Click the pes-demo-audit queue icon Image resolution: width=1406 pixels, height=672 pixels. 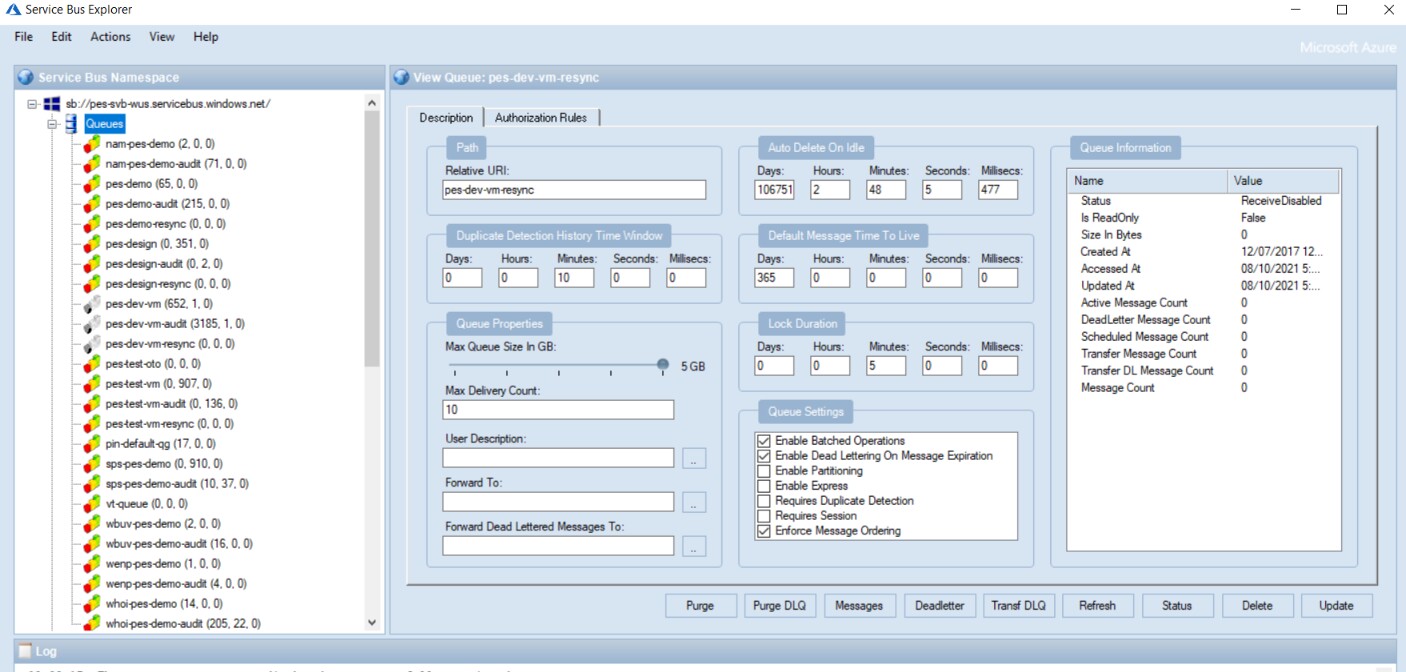[x=91, y=204]
